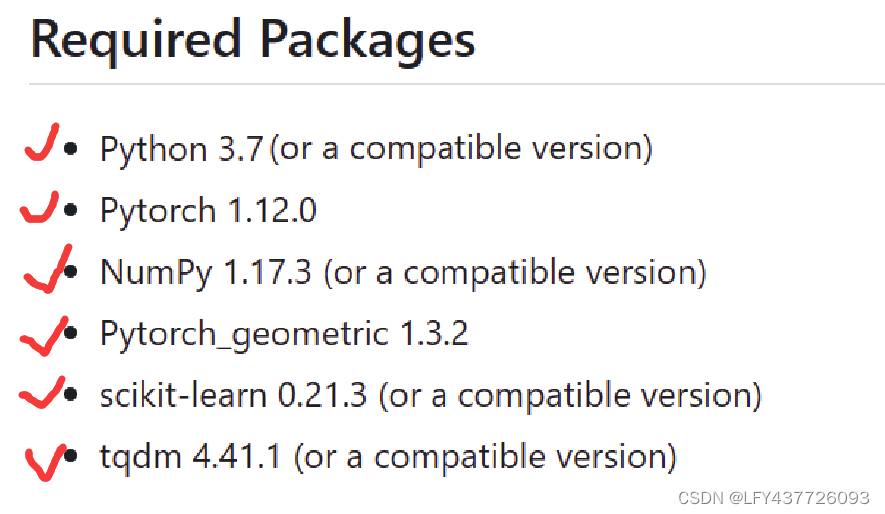885x514 pixels.
Task: Select the Pytorch_geometric 1.3.2 list entry
Action: [x=284, y=333]
